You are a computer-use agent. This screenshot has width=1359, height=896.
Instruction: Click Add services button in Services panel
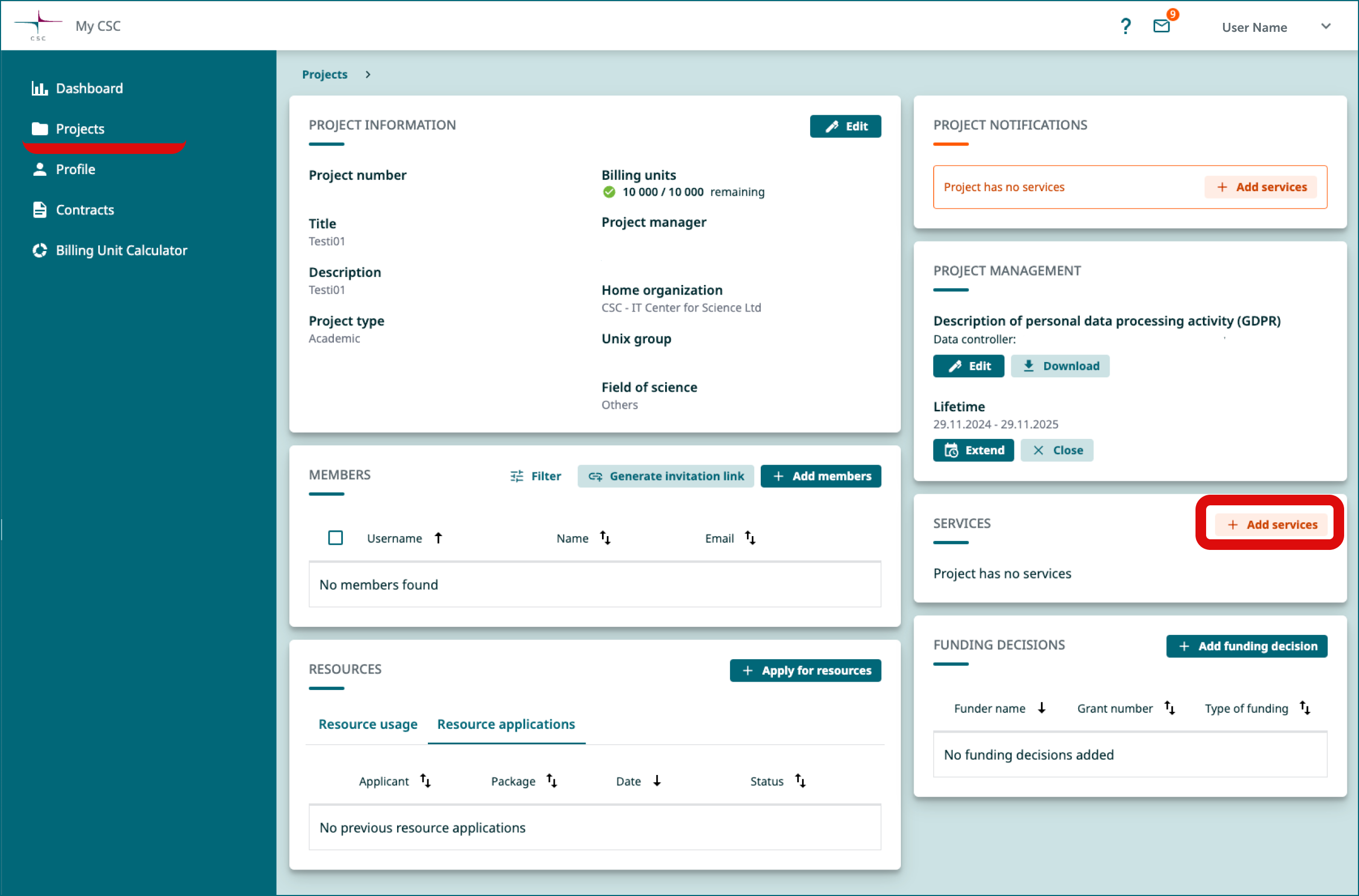(1274, 524)
